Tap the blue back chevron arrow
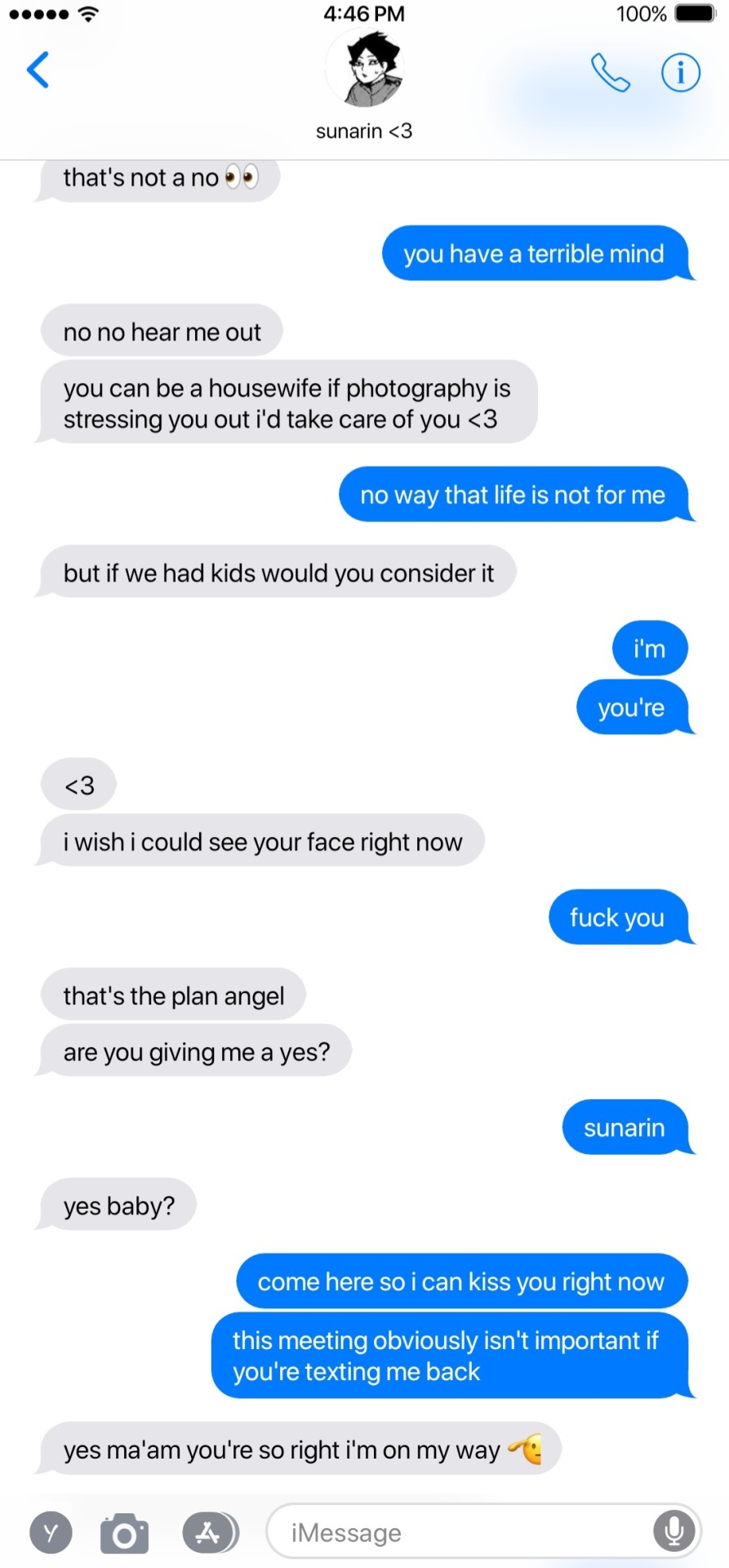This screenshot has width=729, height=1568. click(x=38, y=69)
